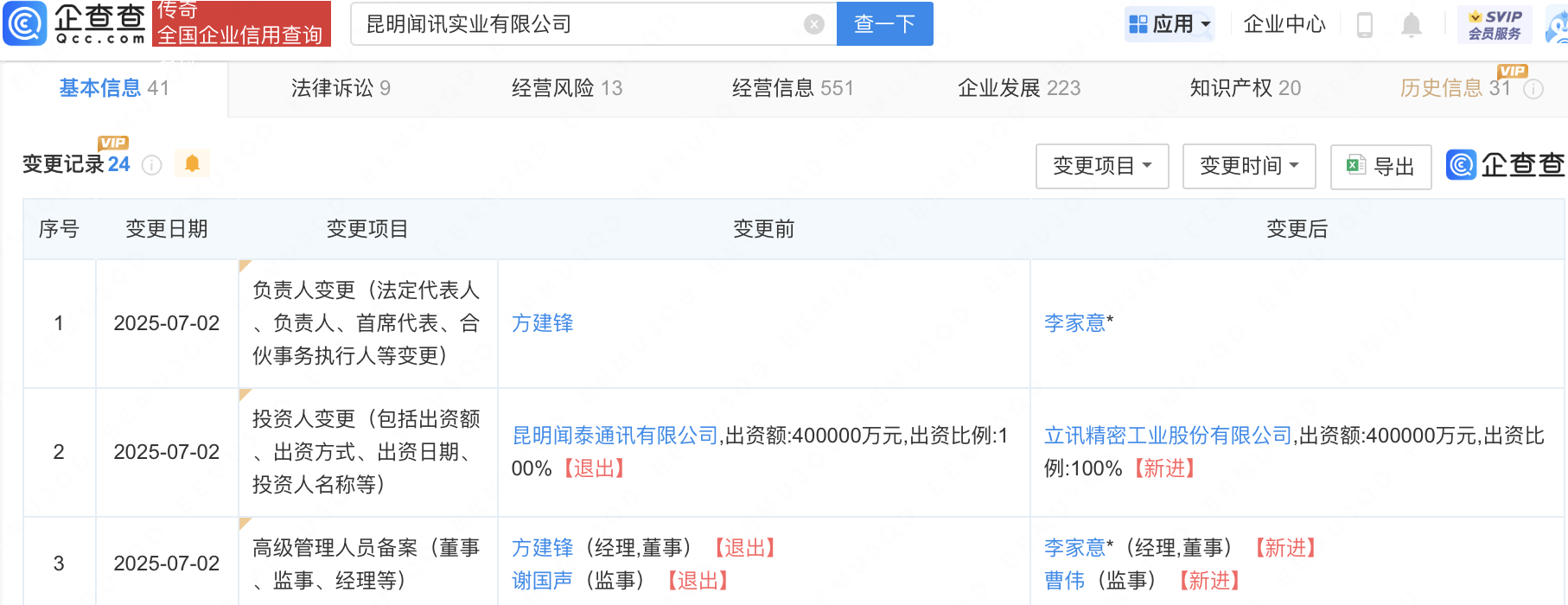Open the mobile phone app icon

pyautogui.click(x=1365, y=25)
